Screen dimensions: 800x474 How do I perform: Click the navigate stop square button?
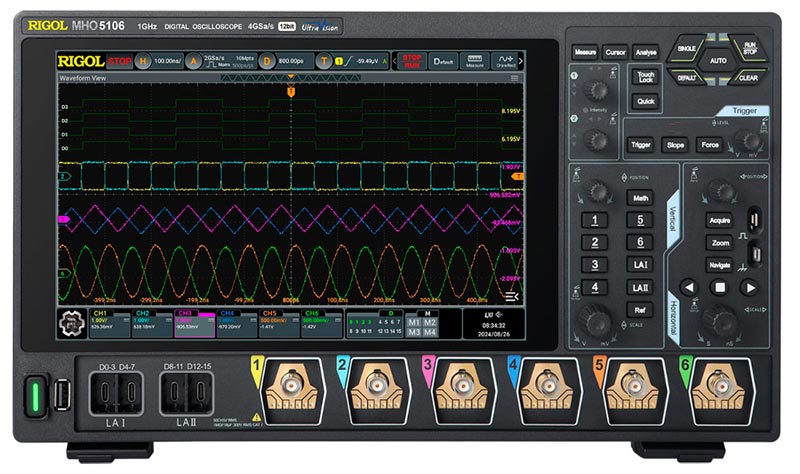click(x=720, y=288)
